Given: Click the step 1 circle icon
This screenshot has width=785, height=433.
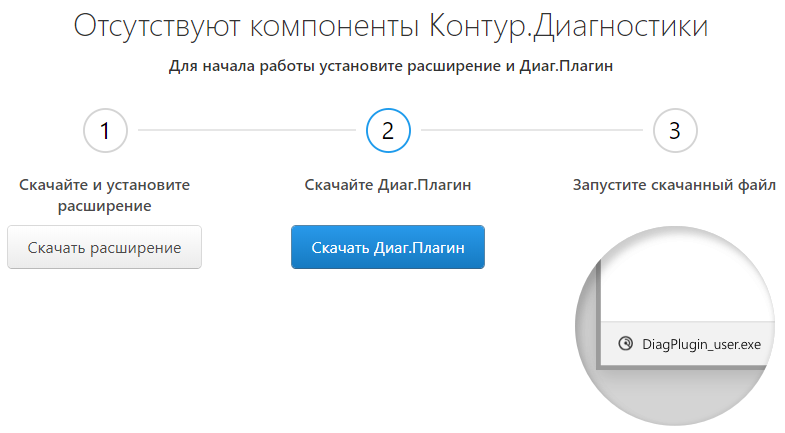Looking at the screenshot, I should tap(105, 130).
